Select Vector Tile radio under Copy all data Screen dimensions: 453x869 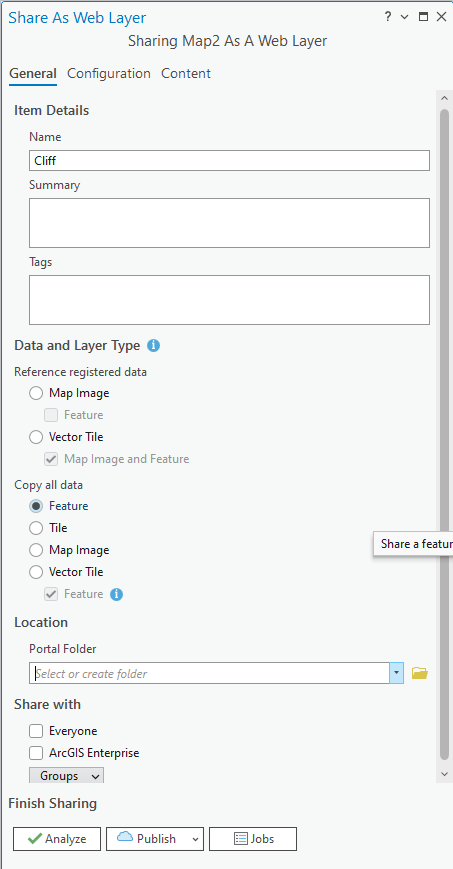point(36,572)
